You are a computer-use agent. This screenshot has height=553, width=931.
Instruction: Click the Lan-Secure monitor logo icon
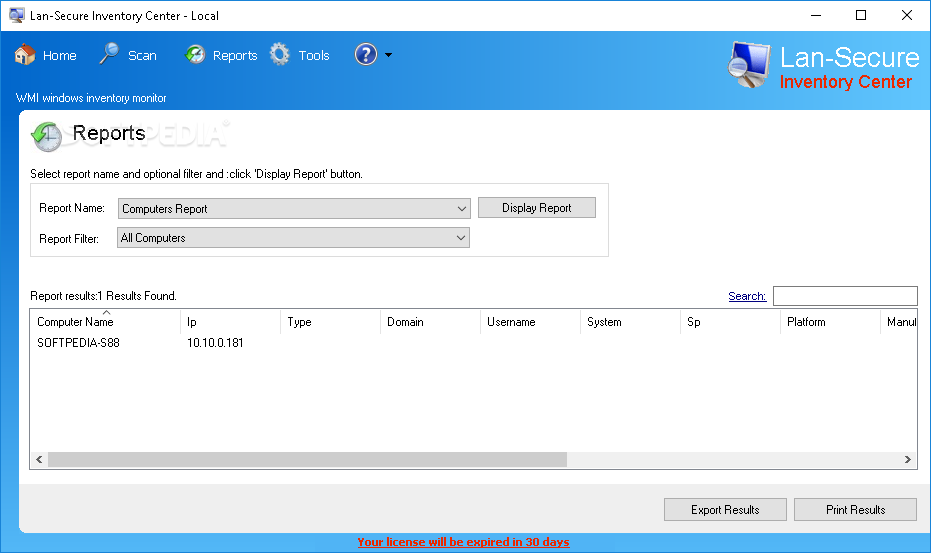pos(749,65)
